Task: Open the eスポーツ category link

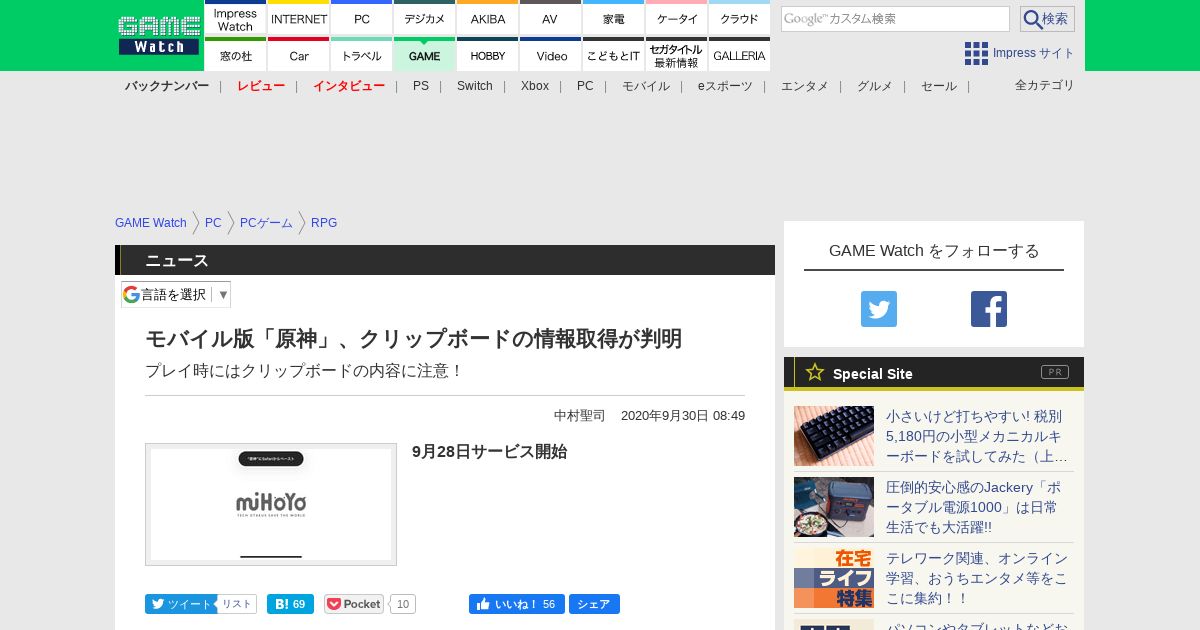Action: tap(725, 86)
